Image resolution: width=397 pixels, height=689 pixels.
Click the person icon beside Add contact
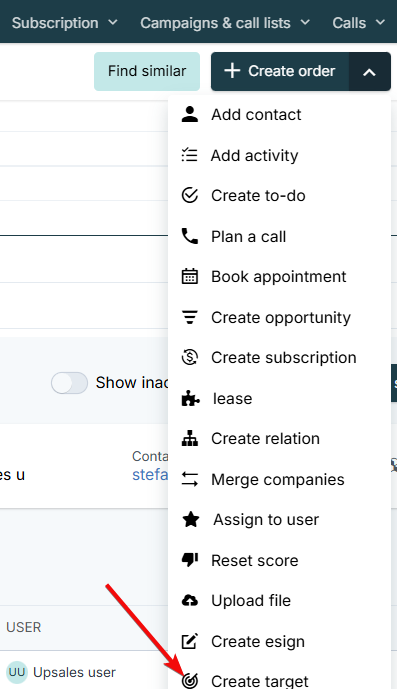(190, 114)
